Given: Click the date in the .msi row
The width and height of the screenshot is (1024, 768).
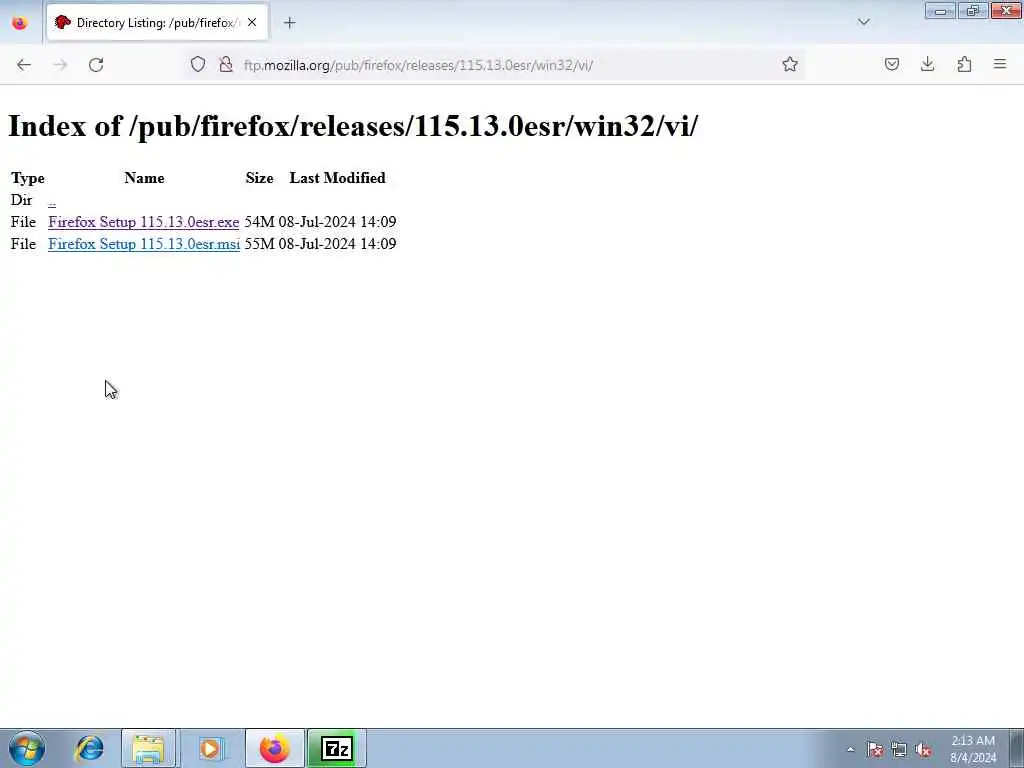Looking at the screenshot, I should tap(338, 244).
